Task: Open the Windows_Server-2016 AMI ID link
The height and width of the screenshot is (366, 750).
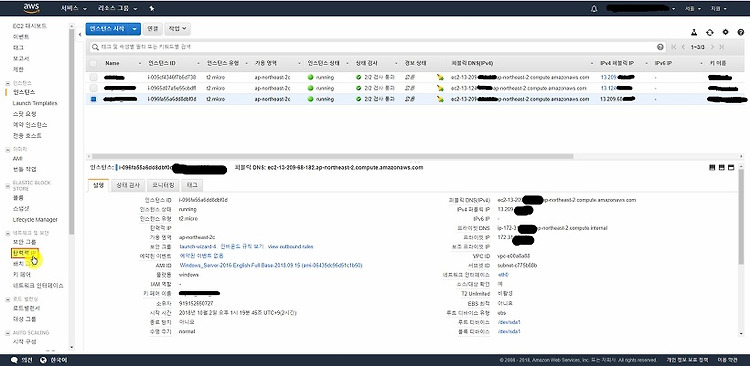Action: [271, 265]
